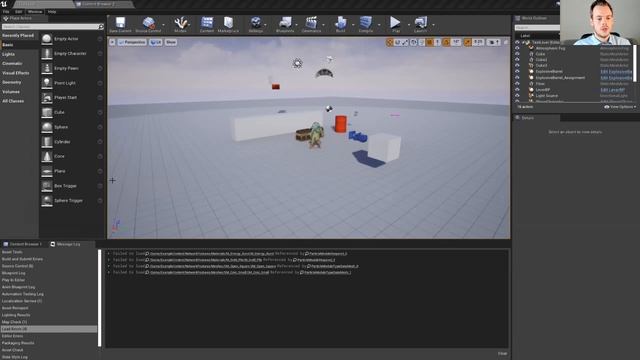Click the Blueprints toolbar icon
The height and width of the screenshot is (360, 640).
[285, 24]
